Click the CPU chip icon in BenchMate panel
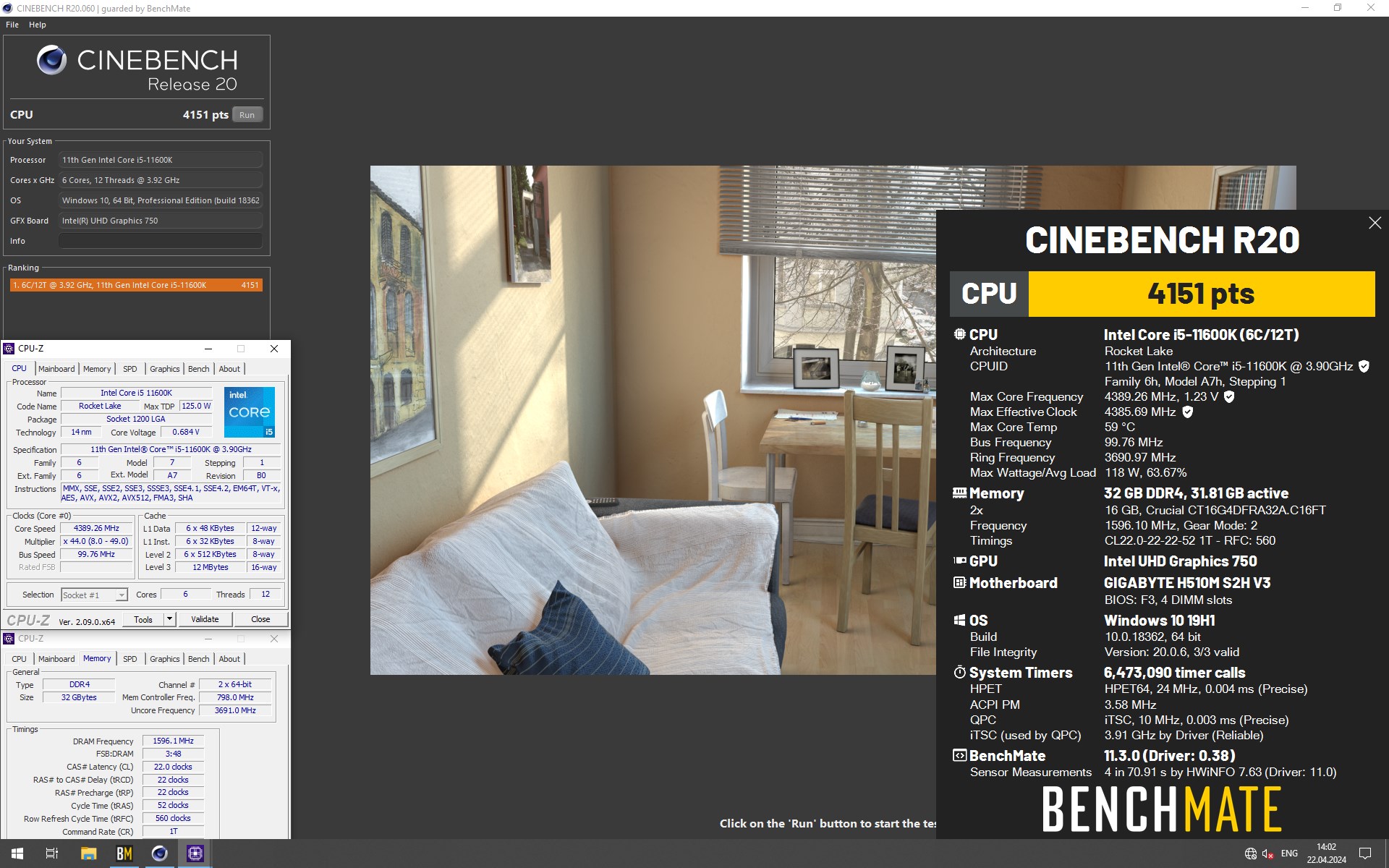This screenshot has height=868, width=1389. (959, 334)
